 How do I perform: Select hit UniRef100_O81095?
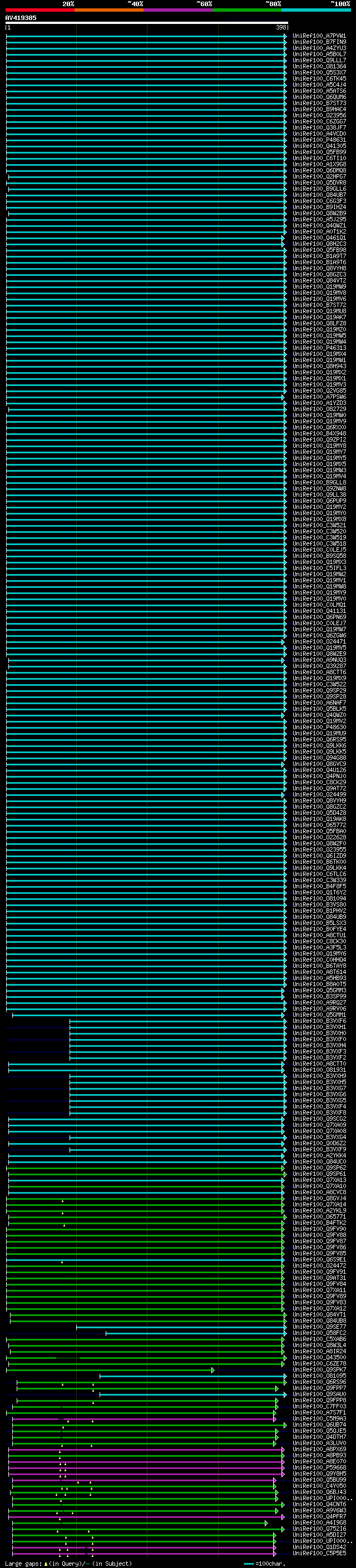pos(319,1376)
